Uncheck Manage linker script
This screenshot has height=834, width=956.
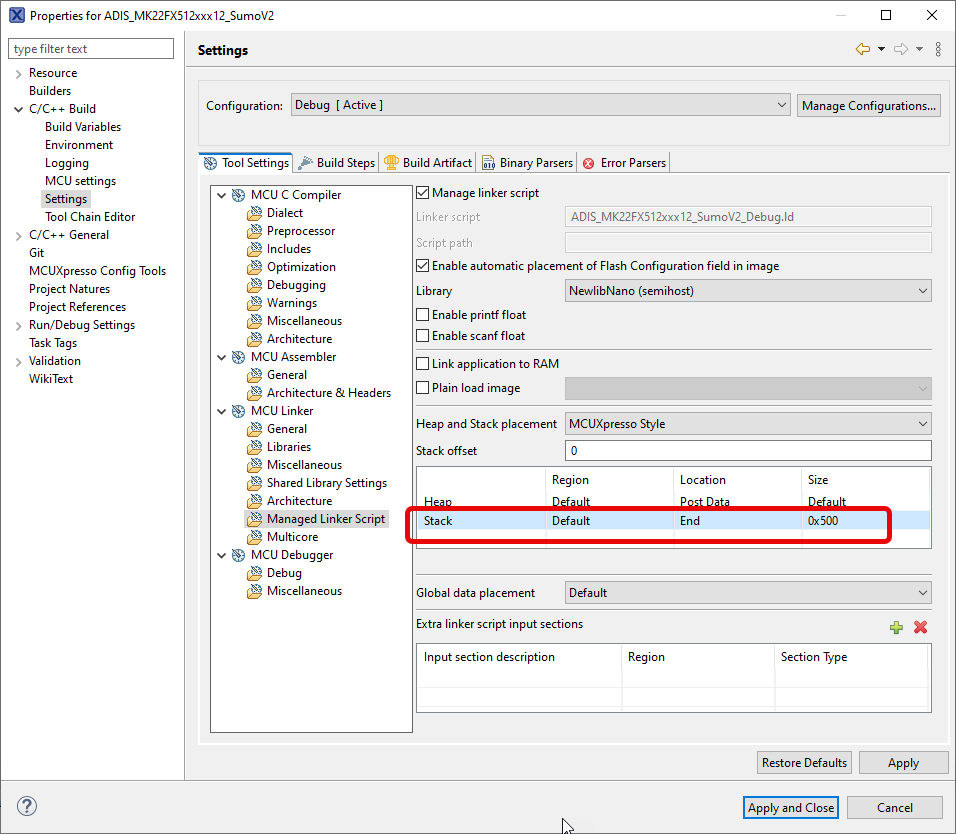click(x=422, y=193)
